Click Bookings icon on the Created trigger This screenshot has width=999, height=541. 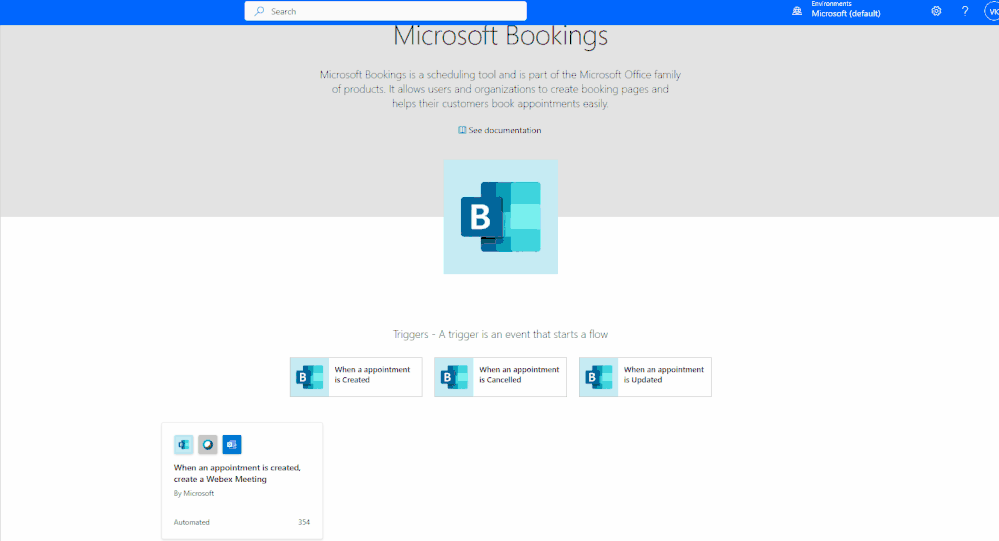click(x=310, y=377)
